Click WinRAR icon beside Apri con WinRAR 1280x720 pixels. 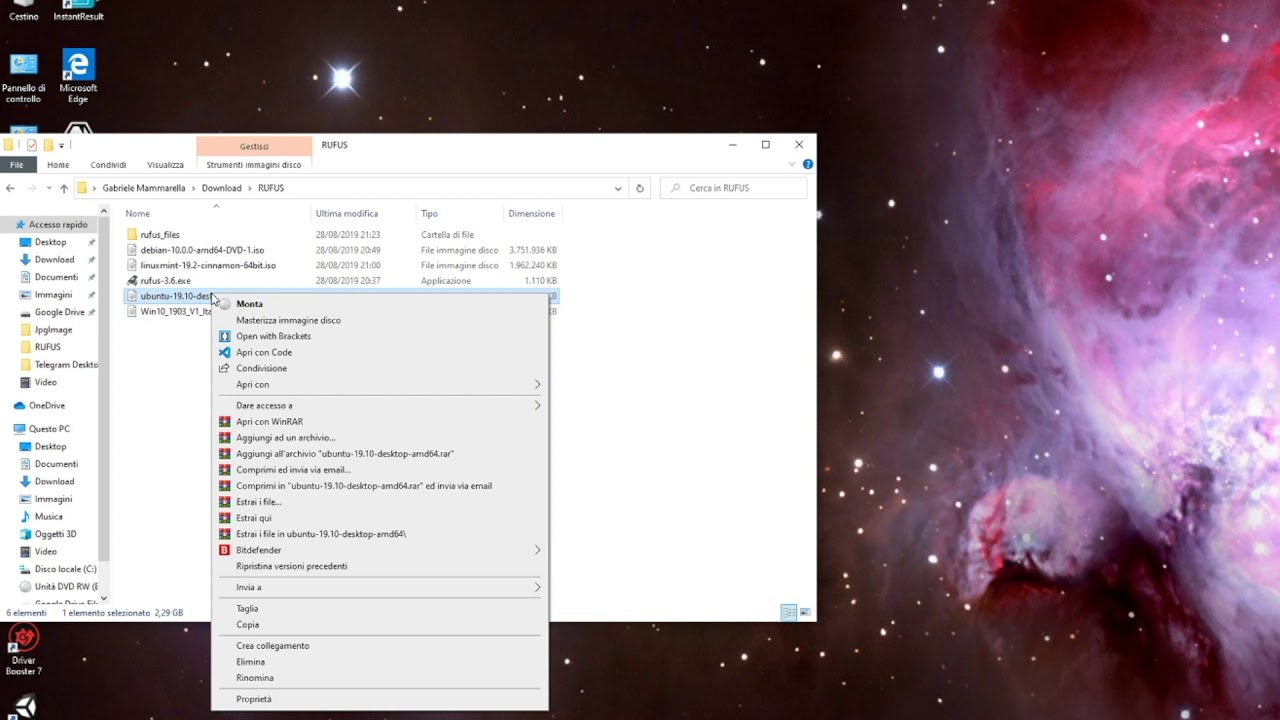(224, 422)
